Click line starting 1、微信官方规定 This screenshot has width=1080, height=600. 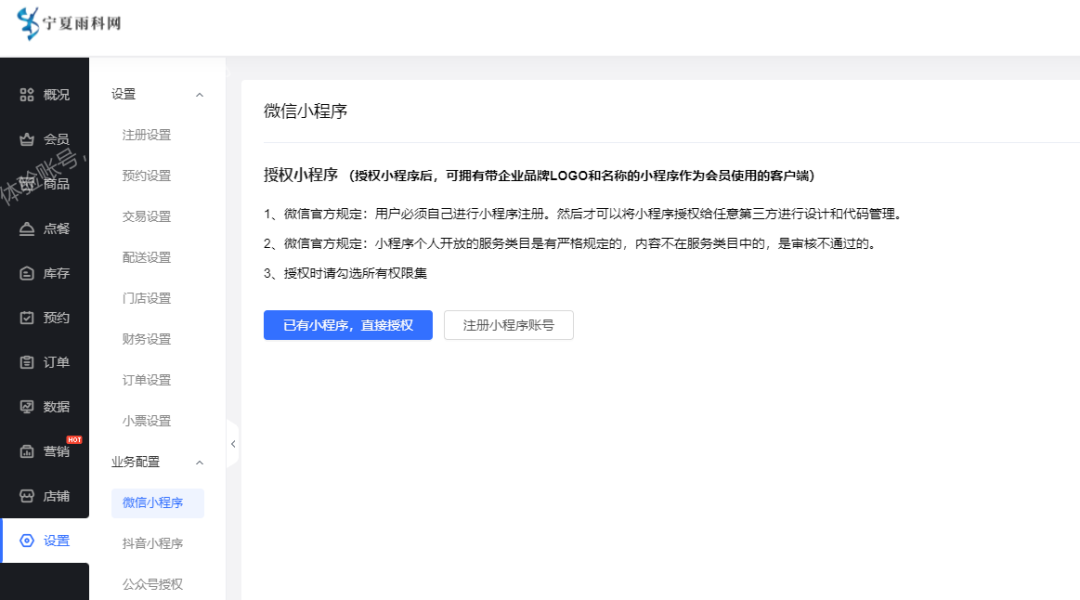[583, 214]
